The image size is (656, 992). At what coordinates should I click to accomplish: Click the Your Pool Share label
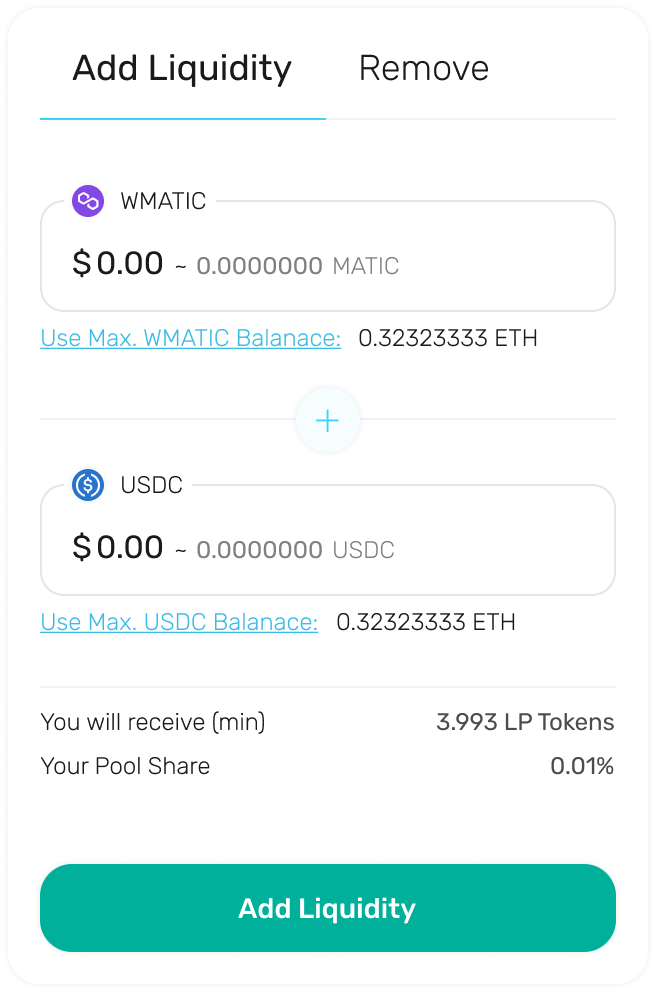pyautogui.click(x=125, y=766)
